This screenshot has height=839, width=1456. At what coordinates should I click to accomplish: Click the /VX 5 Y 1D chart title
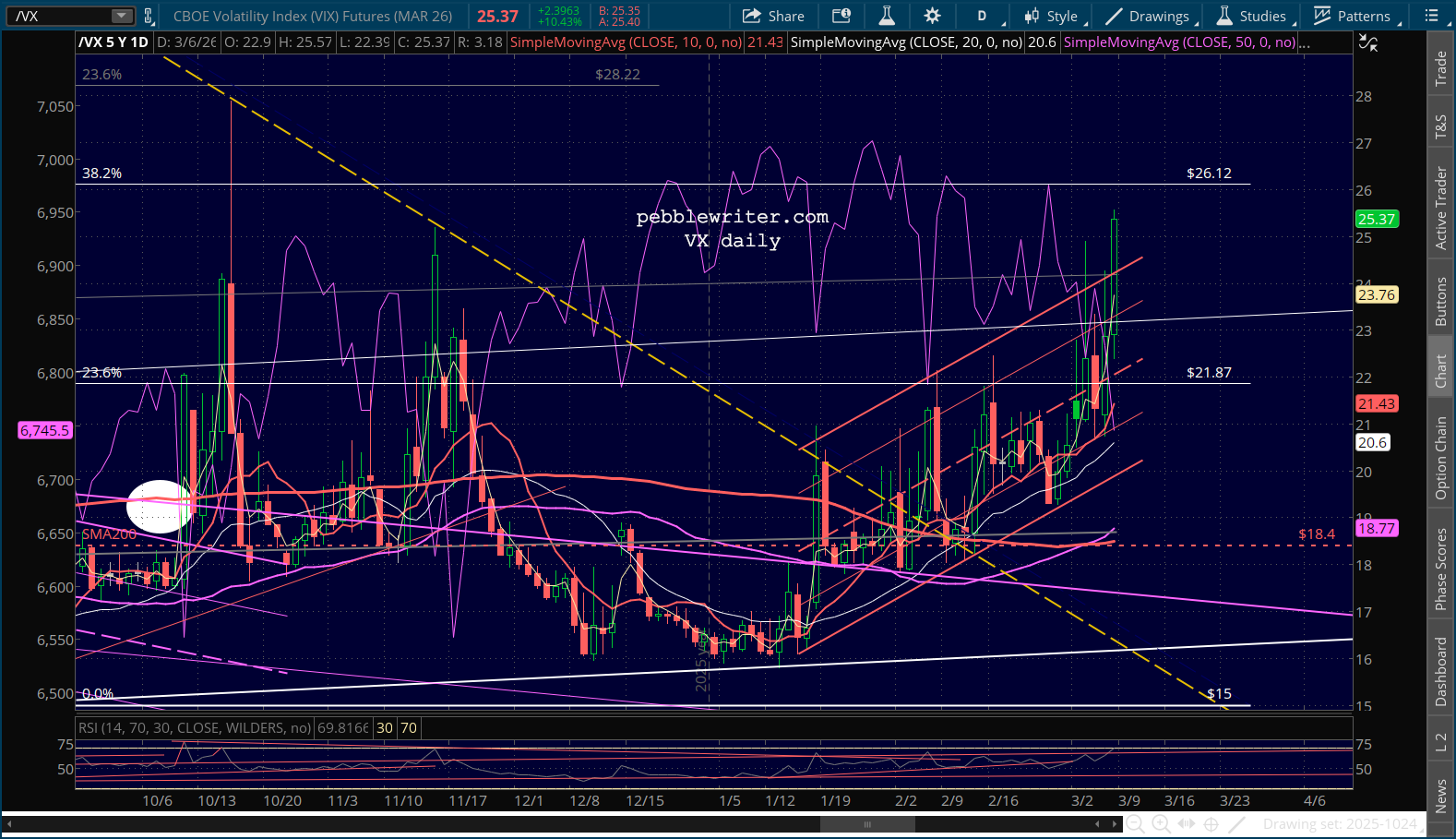point(113,42)
